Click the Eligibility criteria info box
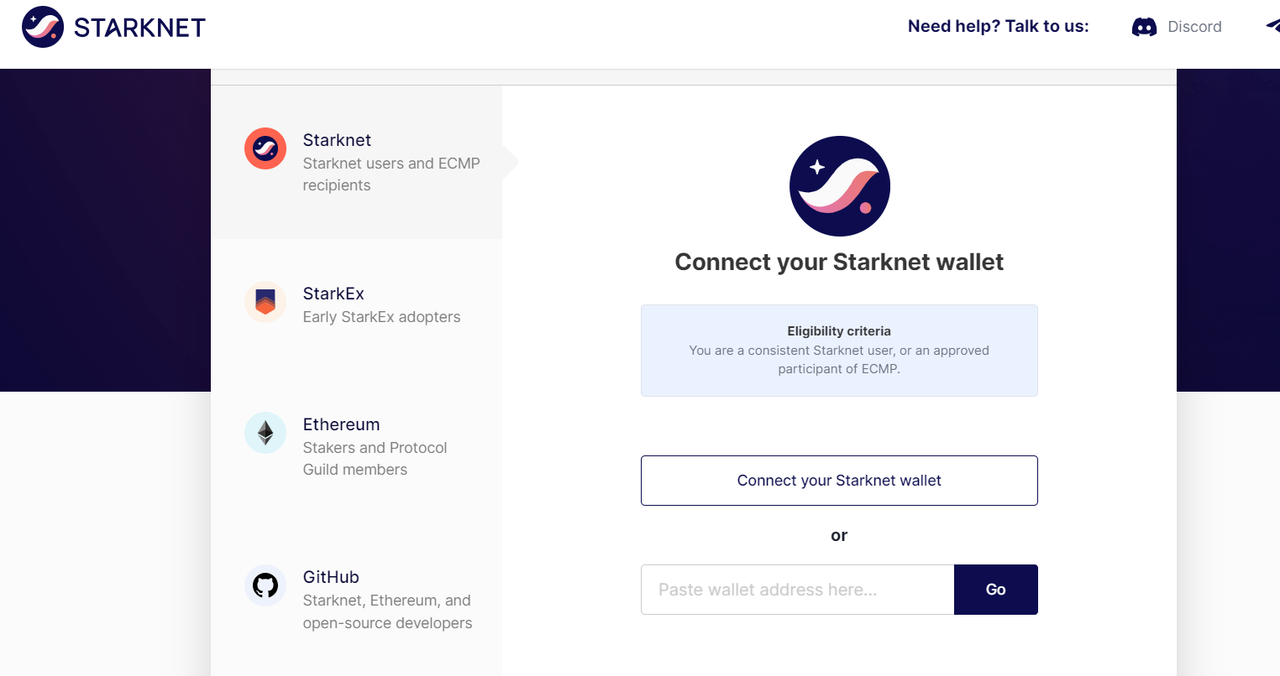Viewport: 1280px width, 676px height. coord(839,350)
